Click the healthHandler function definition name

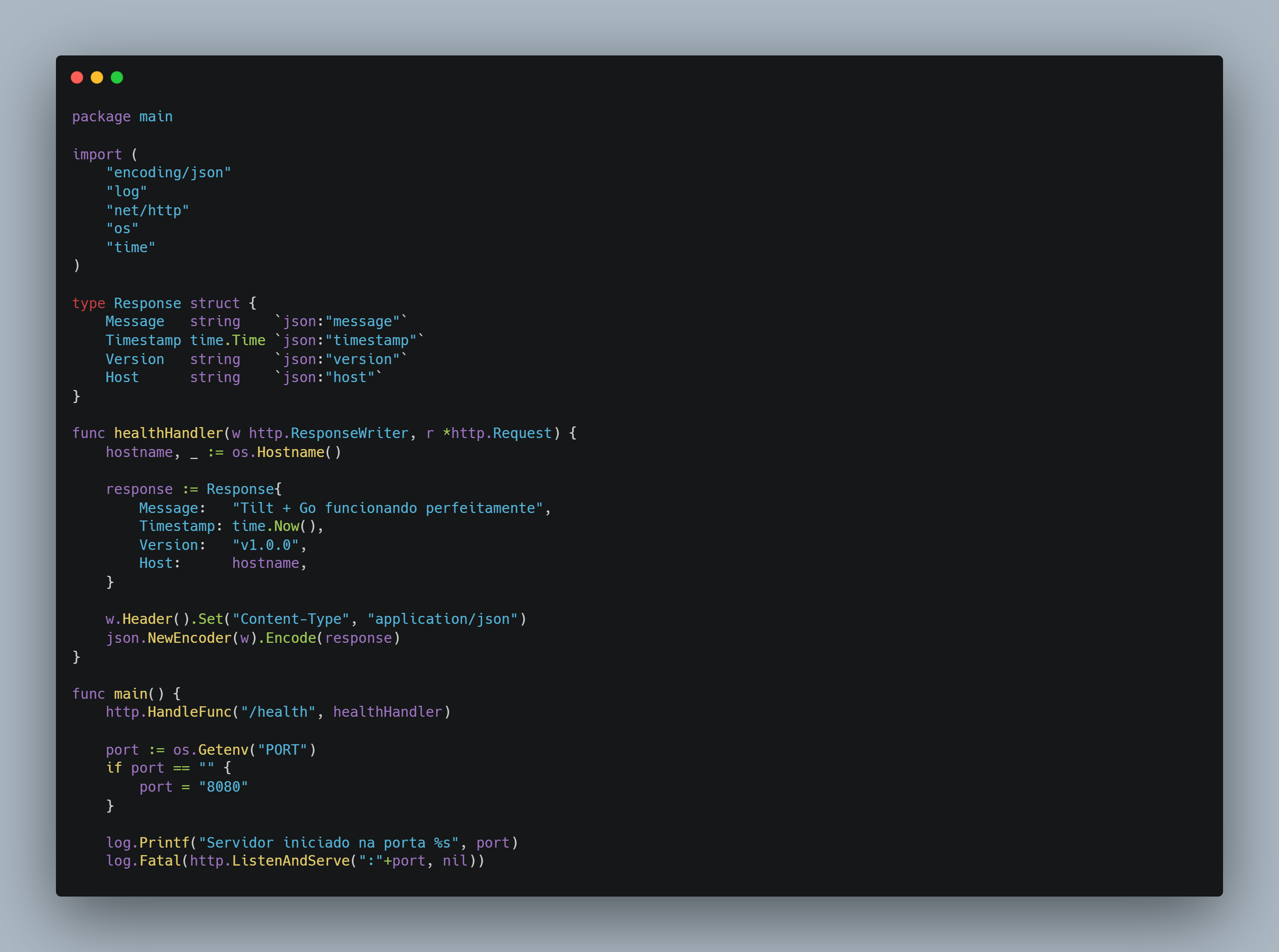(x=168, y=434)
